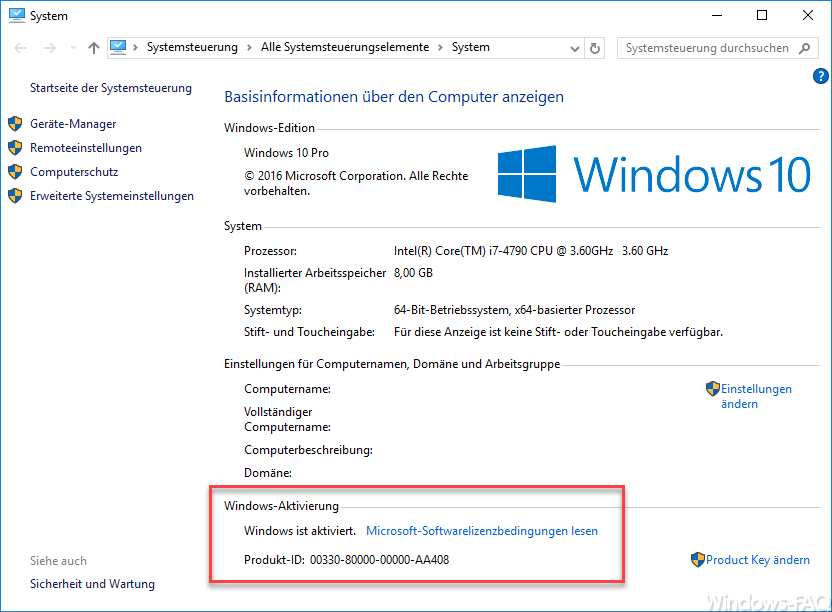
Task: Click the Systemtyp: label
Action: click(273, 310)
